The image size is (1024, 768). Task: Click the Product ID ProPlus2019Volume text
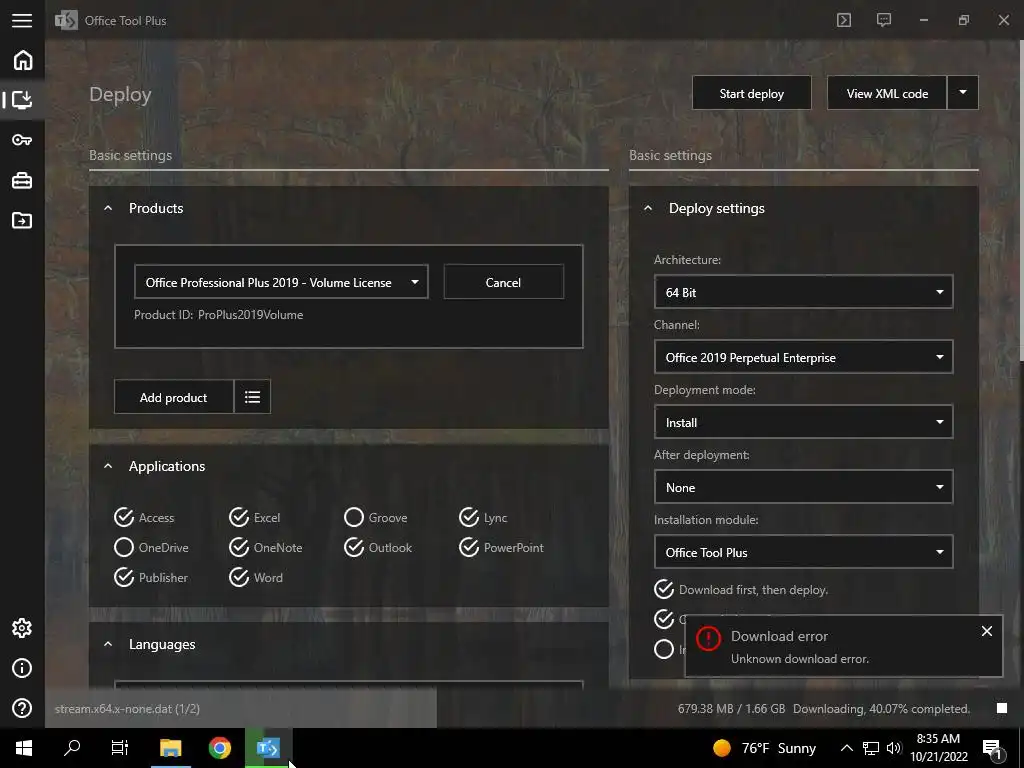[x=219, y=315]
